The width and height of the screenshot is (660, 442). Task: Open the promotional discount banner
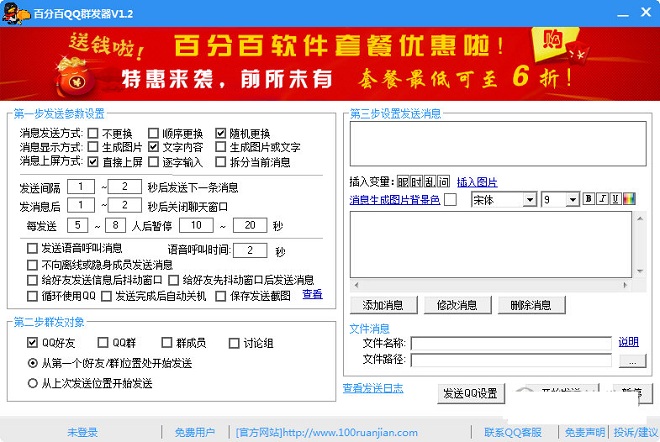pos(330,64)
